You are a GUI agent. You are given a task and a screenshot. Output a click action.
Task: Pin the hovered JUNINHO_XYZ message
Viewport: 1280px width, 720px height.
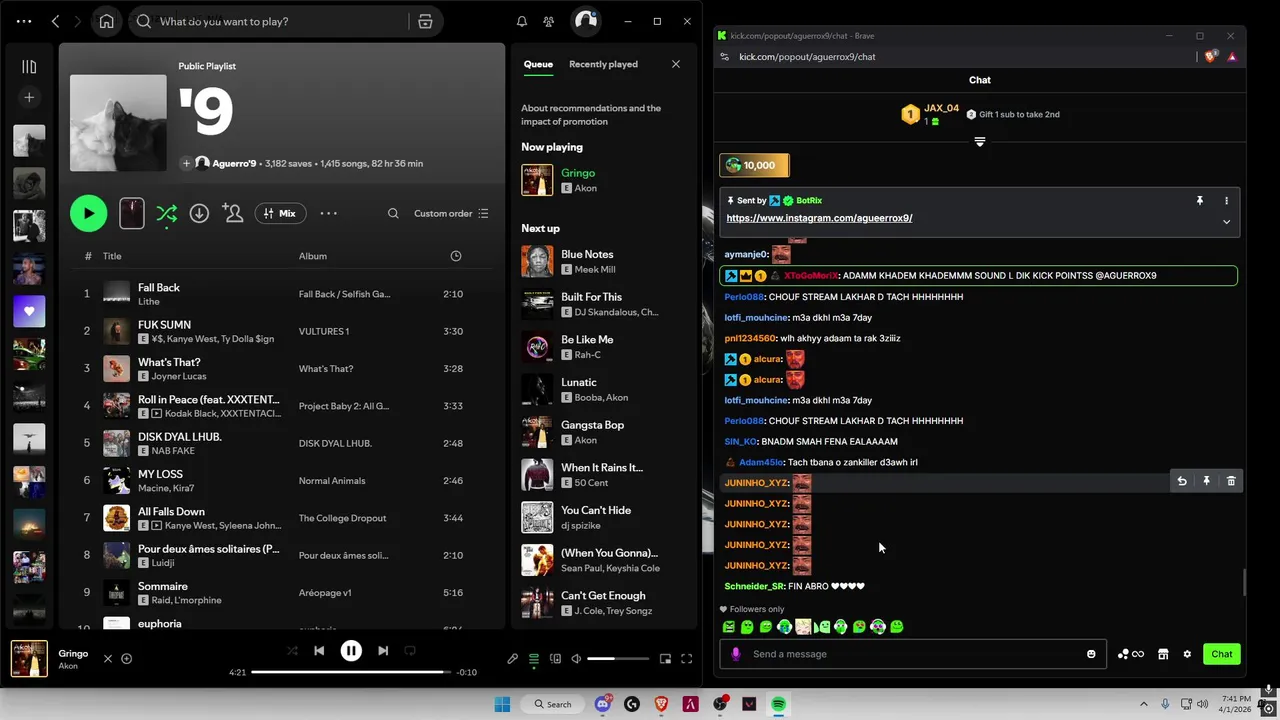(x=1206, y=481)
